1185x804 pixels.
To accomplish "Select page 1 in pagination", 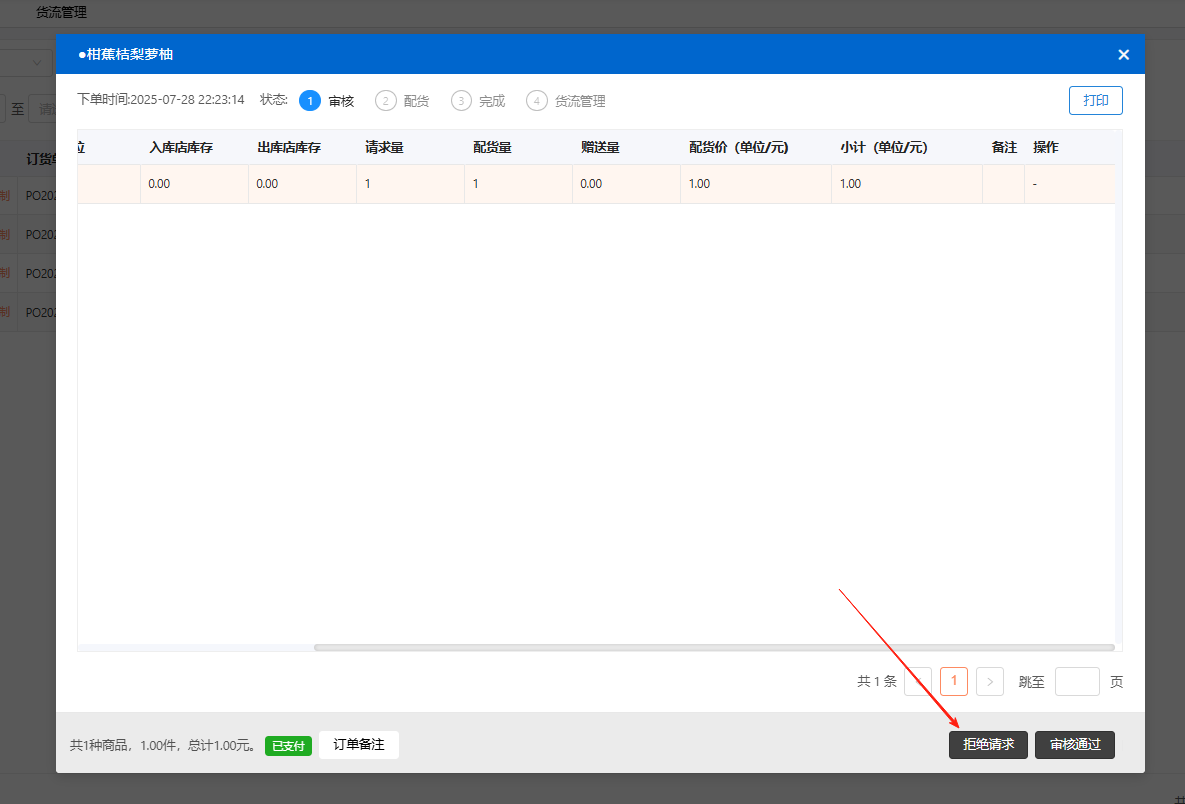I will [954, 682].
